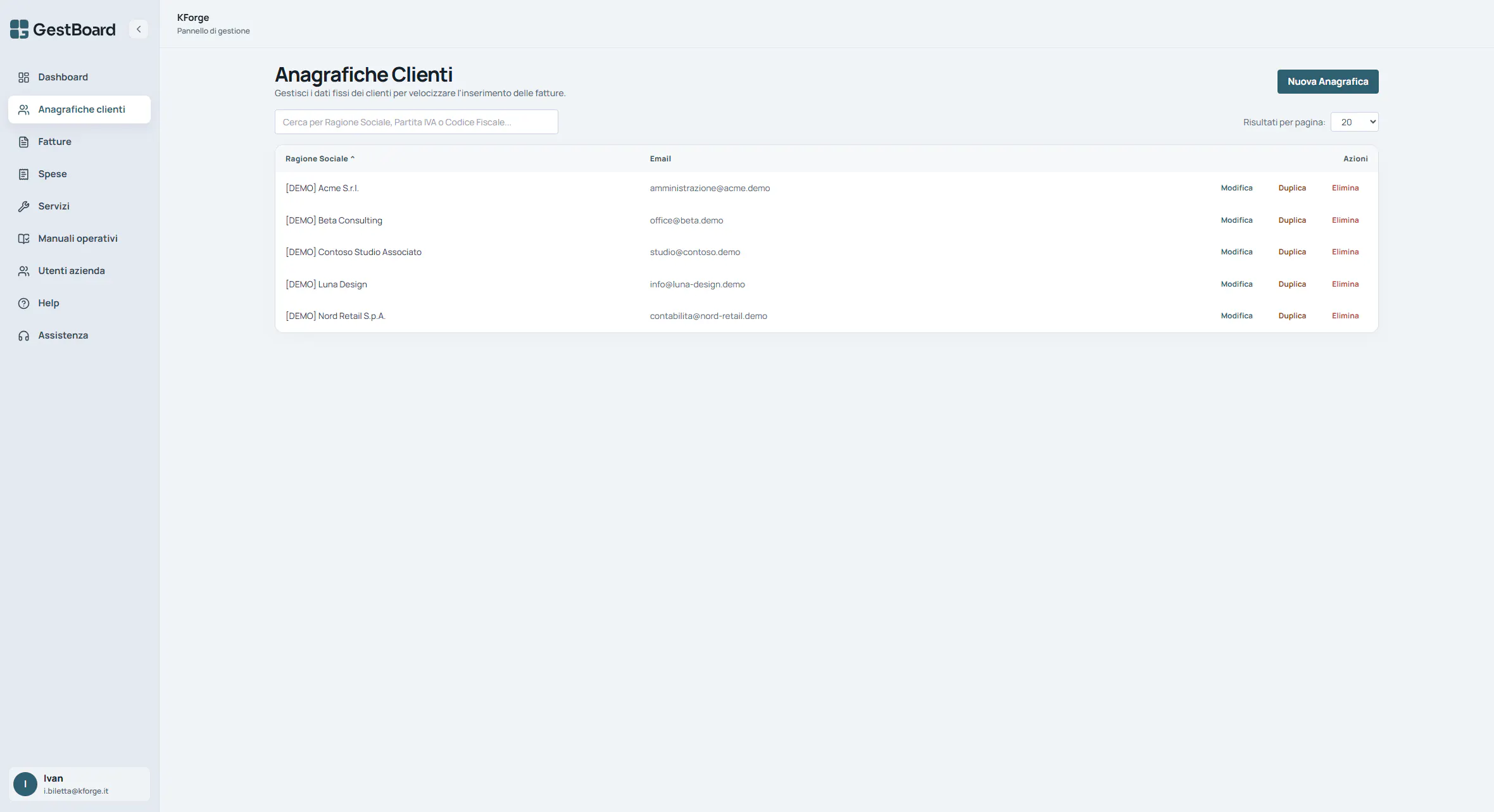Viewport: 1494px width, 812px height.
Task: Click Modifica for Contoso Studio Associato
Action: coord(1236,252)
